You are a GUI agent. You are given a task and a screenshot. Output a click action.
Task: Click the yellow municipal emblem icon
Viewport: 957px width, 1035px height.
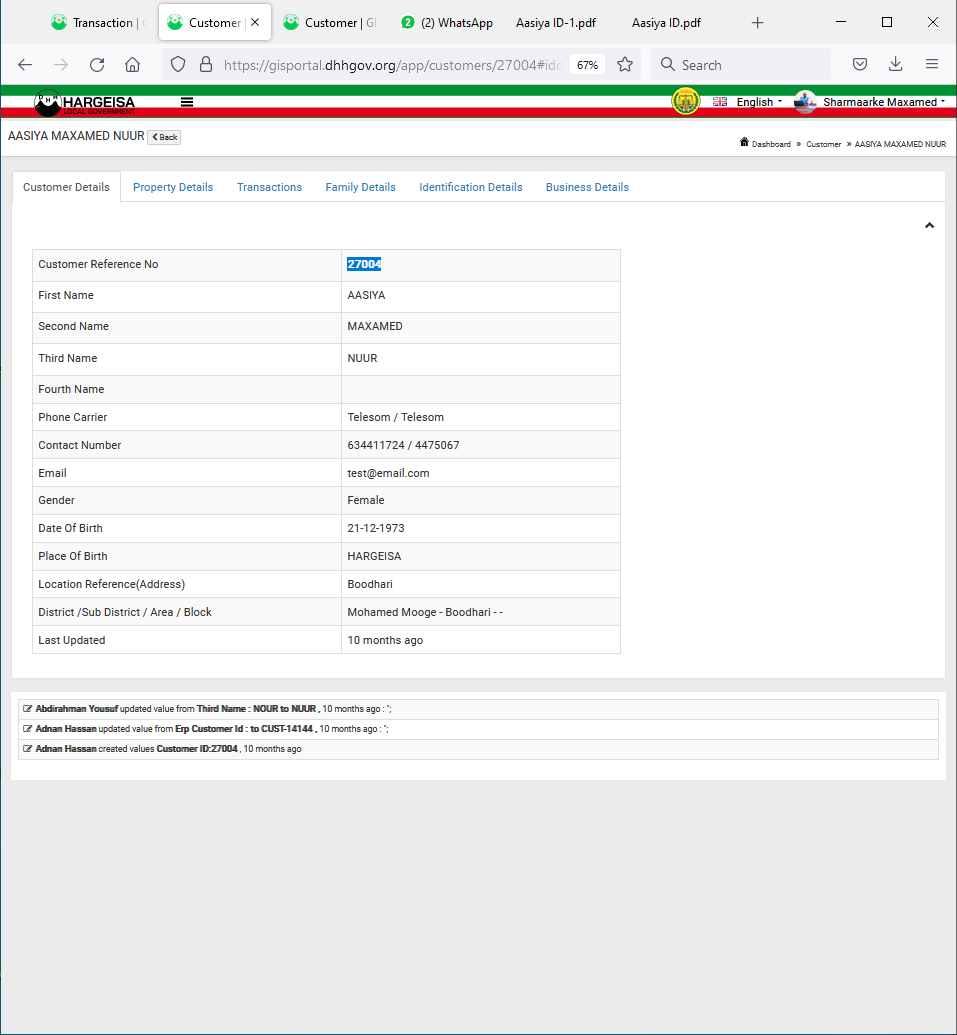686,102
